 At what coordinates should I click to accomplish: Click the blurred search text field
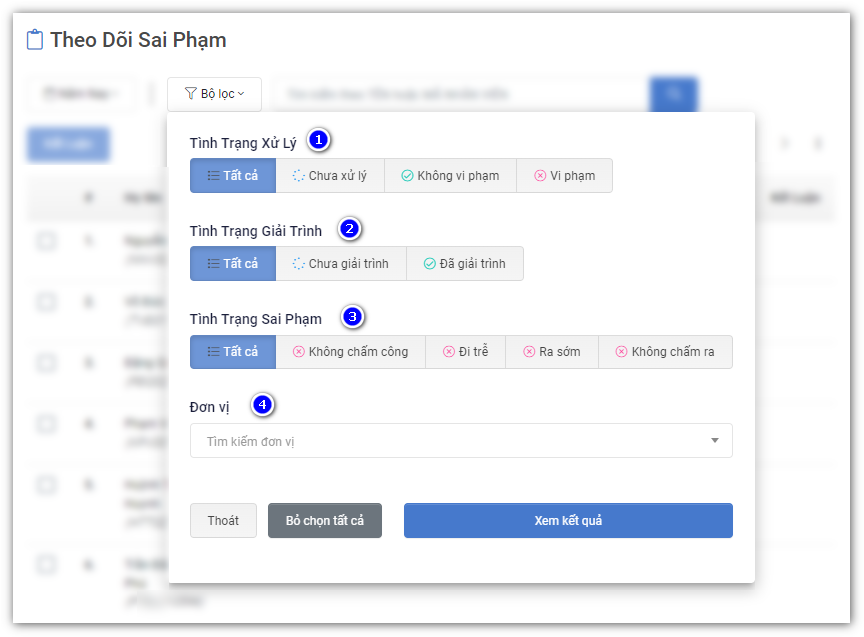[460, 94]
